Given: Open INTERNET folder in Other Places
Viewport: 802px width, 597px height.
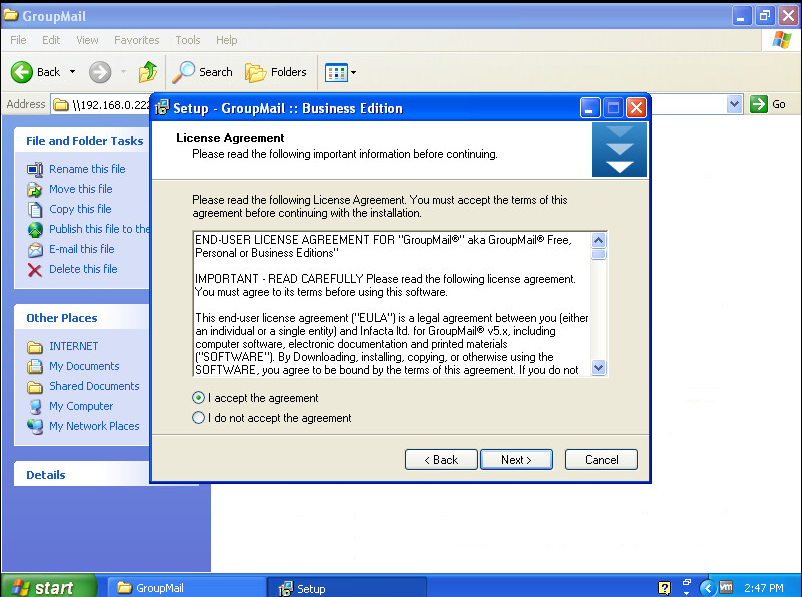Looking at the screenshot, I should (74, 346).
